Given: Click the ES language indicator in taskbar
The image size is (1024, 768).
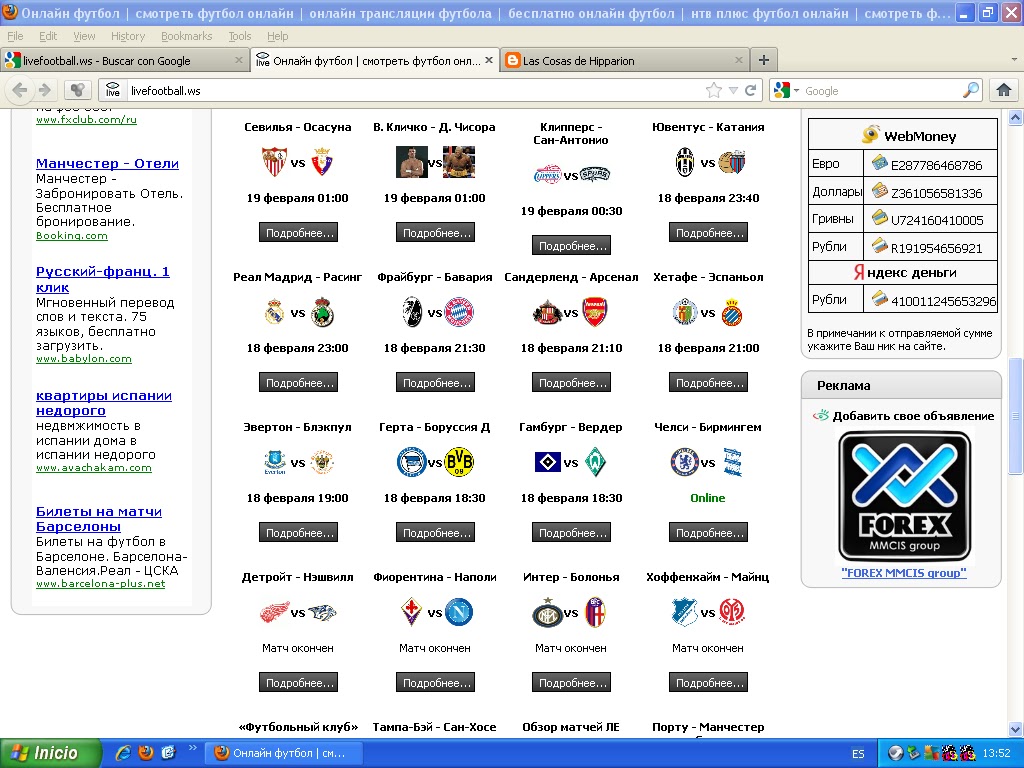Looking at the screenshot, I should 858,754.
